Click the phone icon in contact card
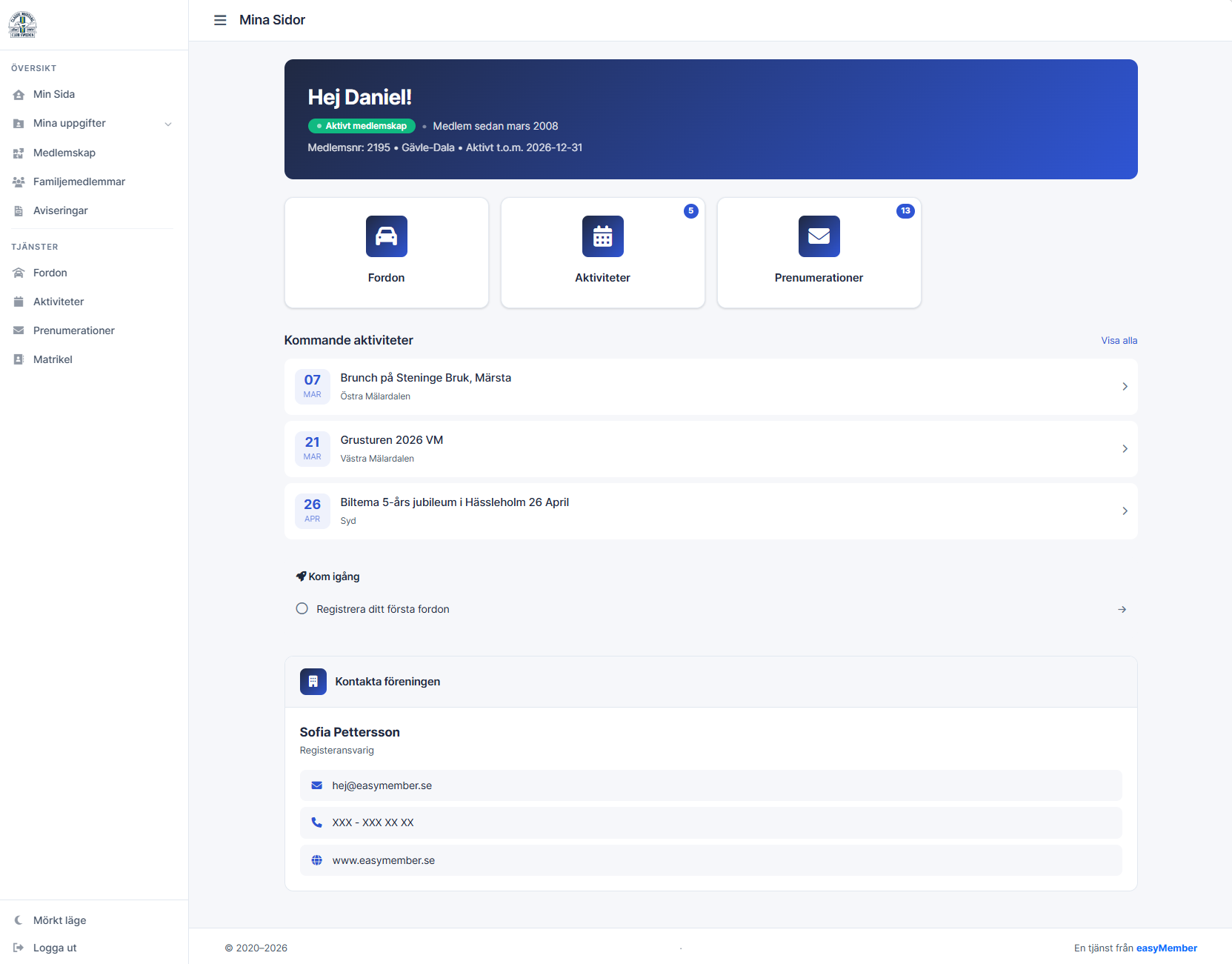Screen dimensions: 1232x964 [x=317, y=822]
